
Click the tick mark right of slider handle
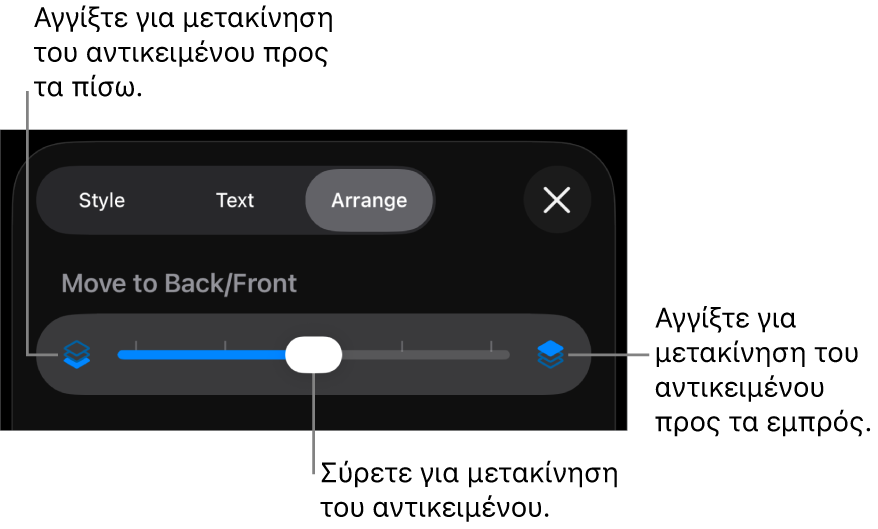coord(402,346)
